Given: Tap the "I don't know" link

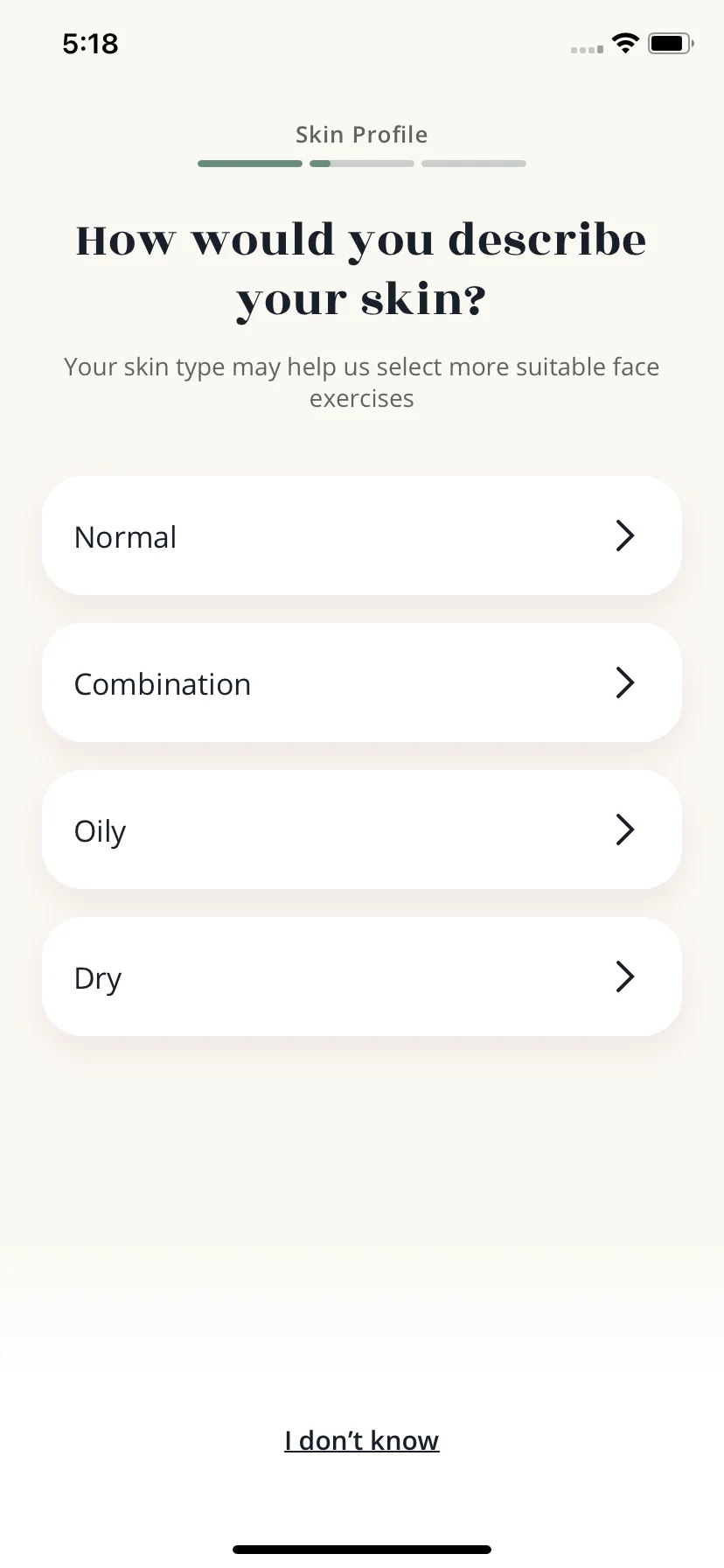Looking at the screenshot, I should click(362, 1440).
